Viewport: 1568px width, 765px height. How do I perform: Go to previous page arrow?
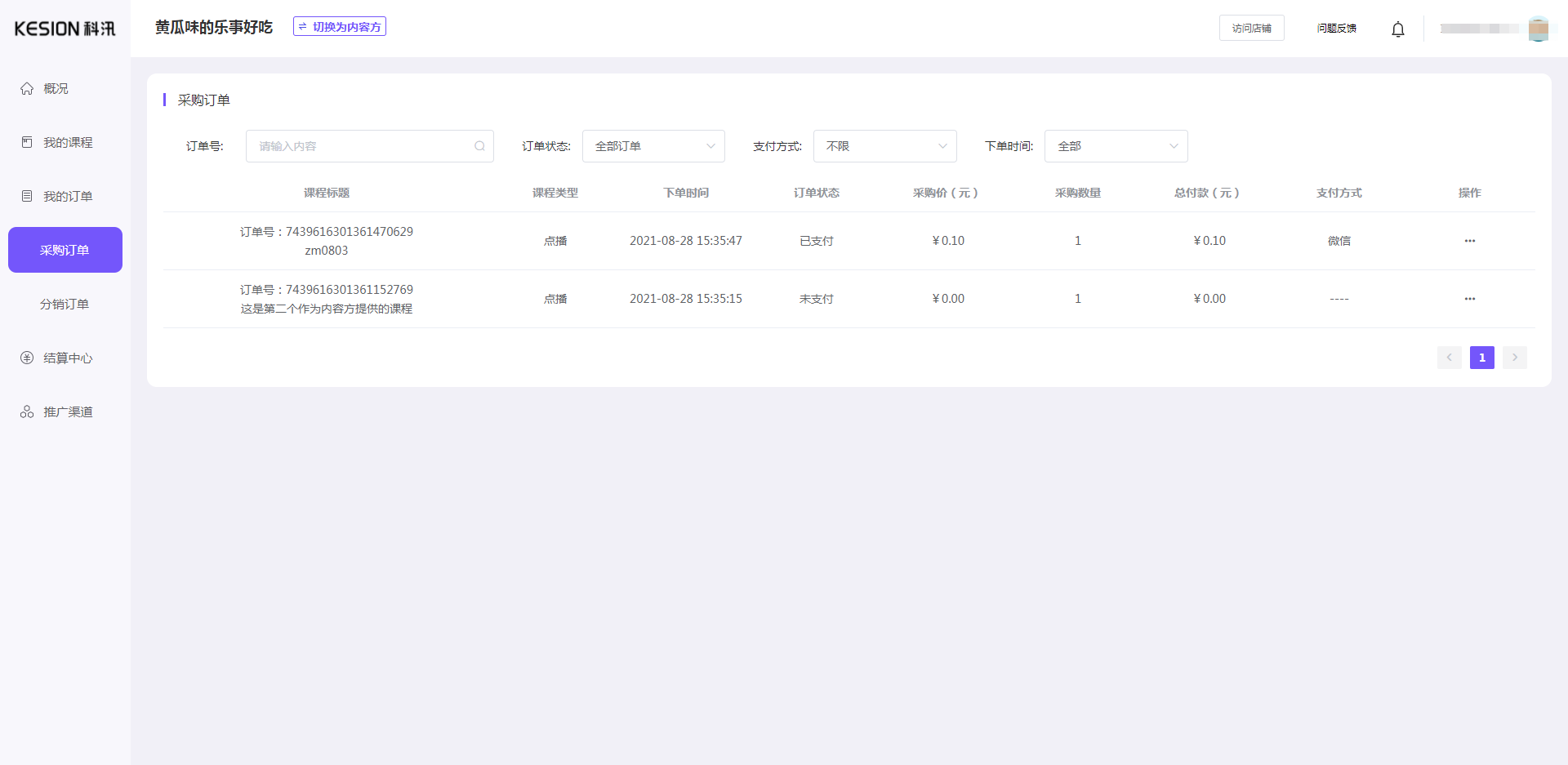coord(1449,358)
